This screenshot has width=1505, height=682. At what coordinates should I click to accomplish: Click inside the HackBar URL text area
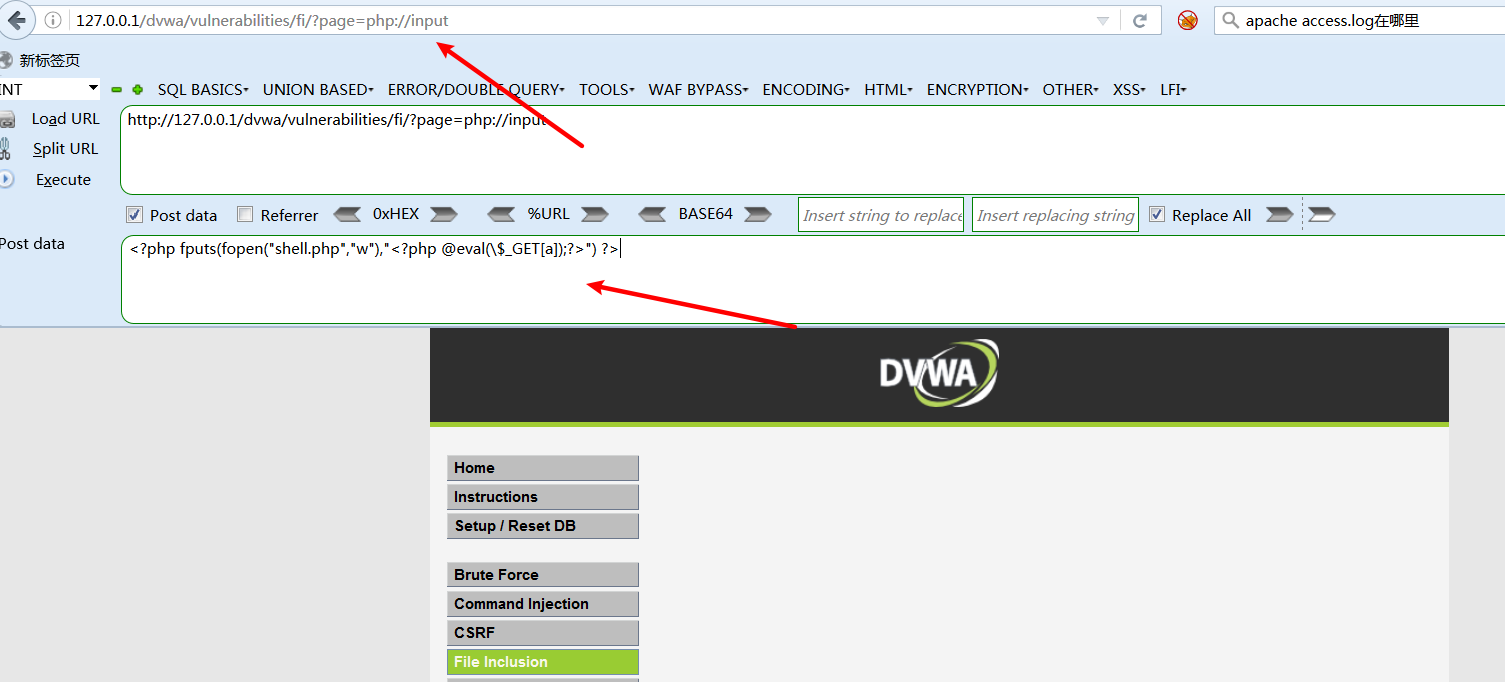[812, 150]
